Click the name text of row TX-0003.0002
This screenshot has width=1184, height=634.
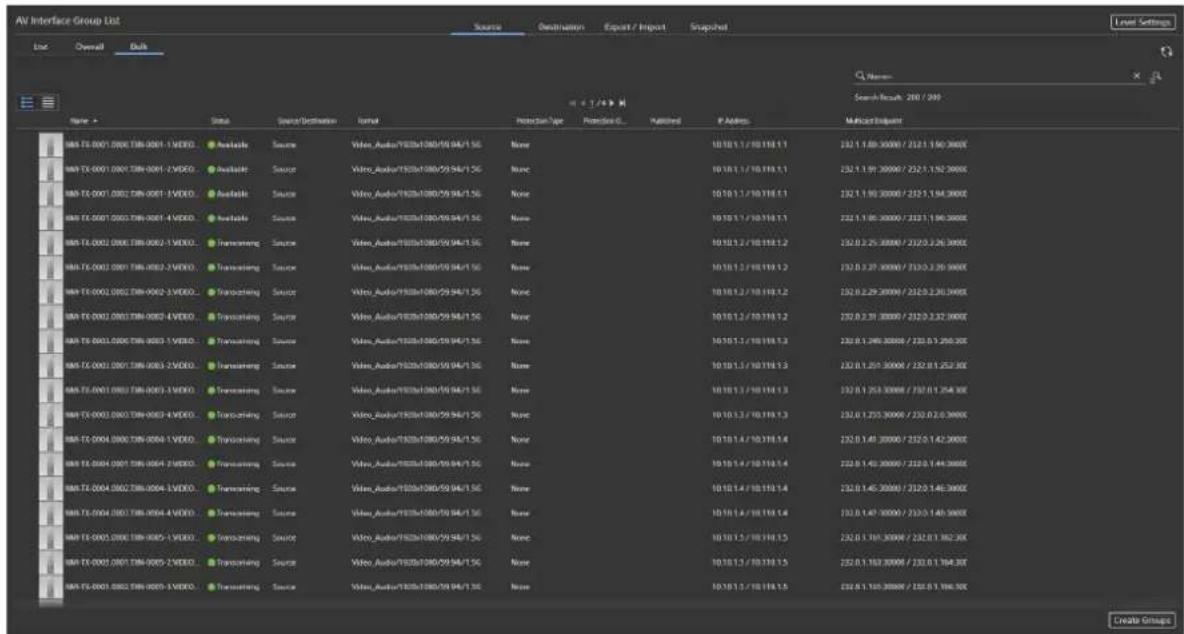tap(133, 391)
